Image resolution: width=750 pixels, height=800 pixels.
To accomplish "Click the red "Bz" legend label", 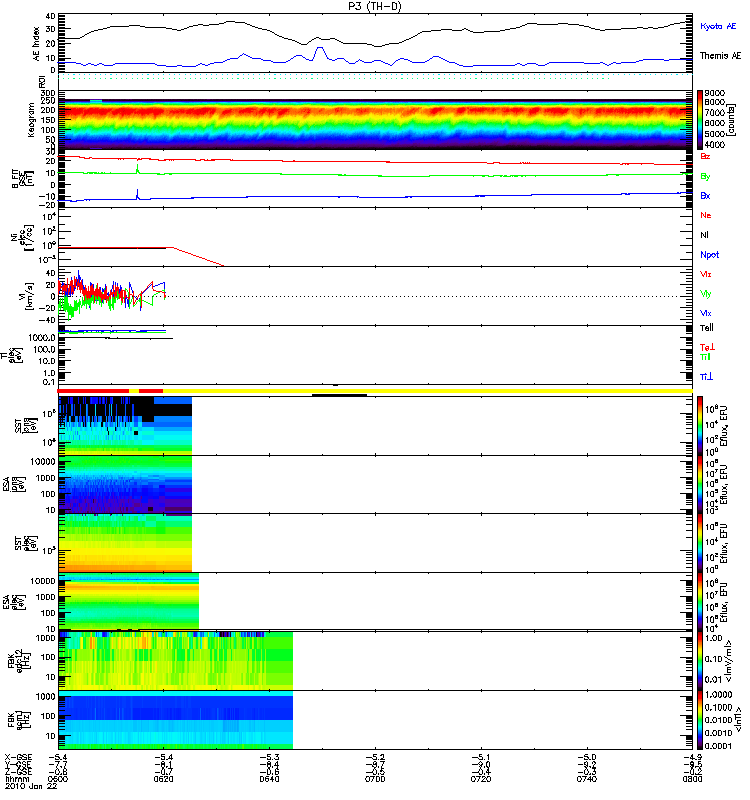I will (705, 156).
